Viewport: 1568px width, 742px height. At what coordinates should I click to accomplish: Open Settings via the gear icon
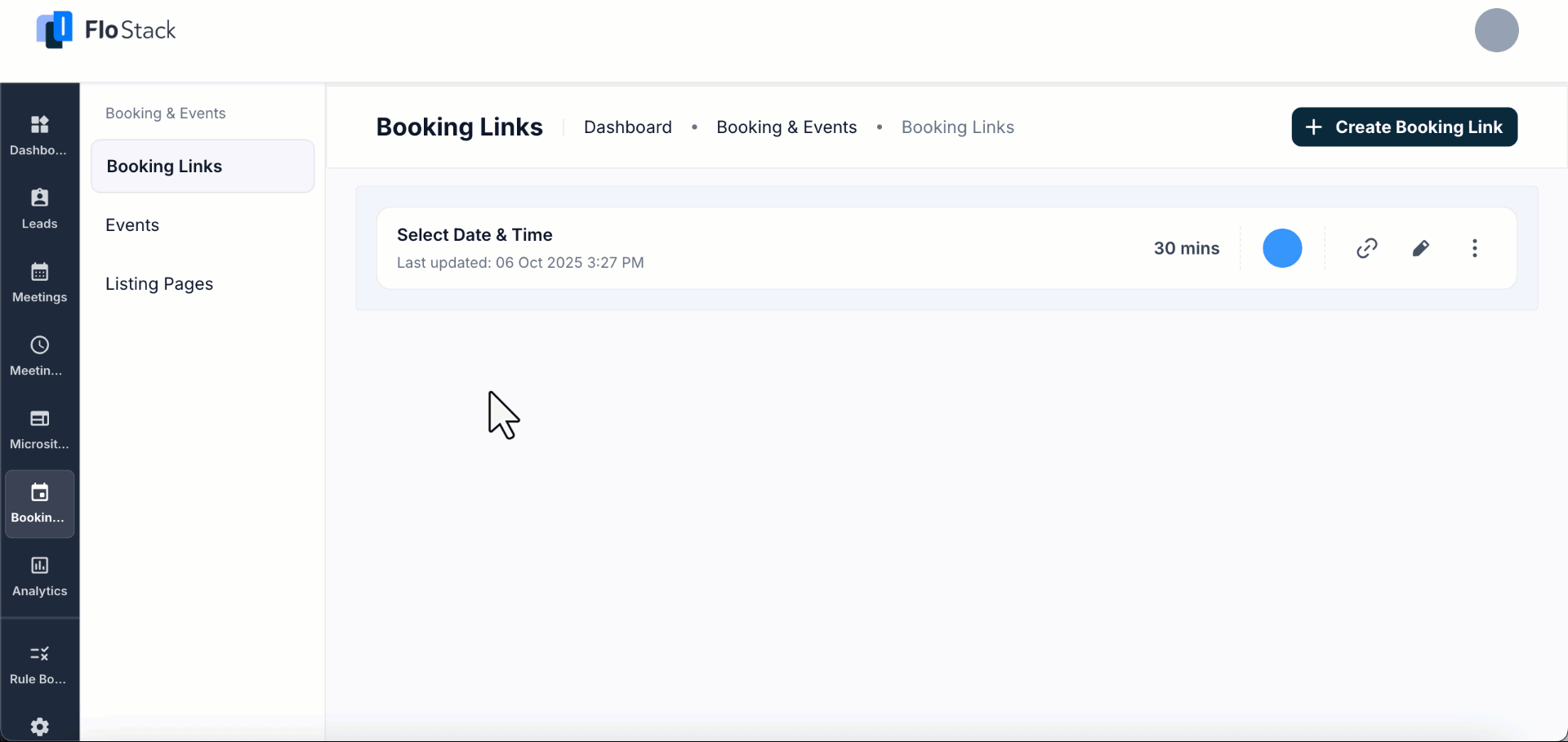[x=39, y=726]
